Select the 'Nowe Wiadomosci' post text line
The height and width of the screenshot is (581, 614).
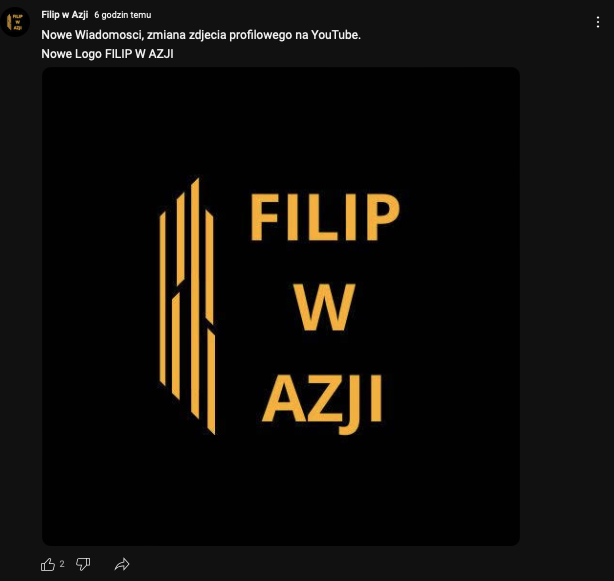point(201,35)
